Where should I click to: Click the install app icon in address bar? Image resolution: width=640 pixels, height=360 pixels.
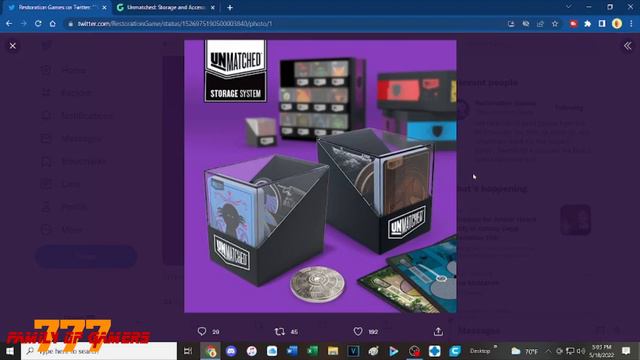coord(511,24)
